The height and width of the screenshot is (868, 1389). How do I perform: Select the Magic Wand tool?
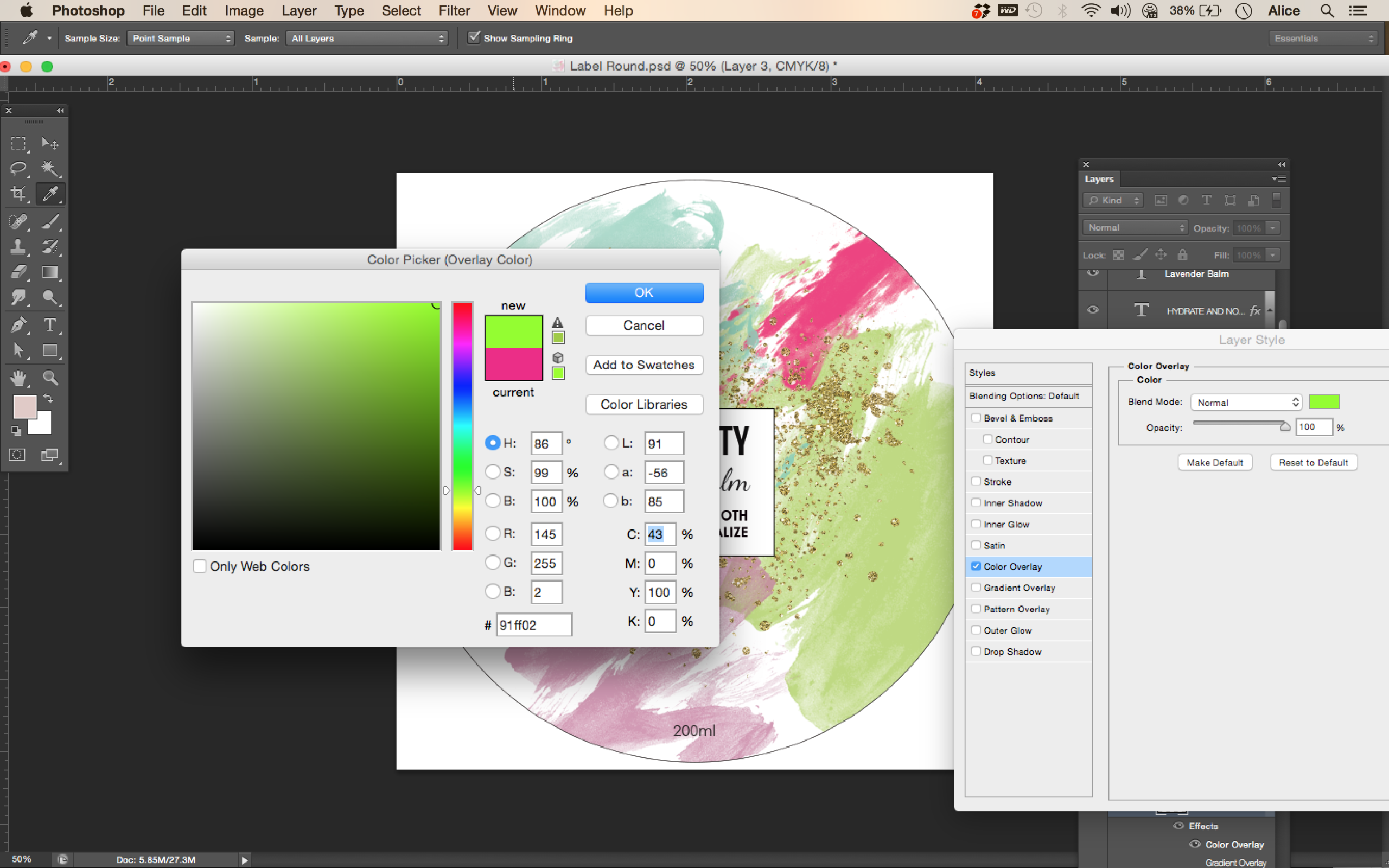[x=50, y=169]
